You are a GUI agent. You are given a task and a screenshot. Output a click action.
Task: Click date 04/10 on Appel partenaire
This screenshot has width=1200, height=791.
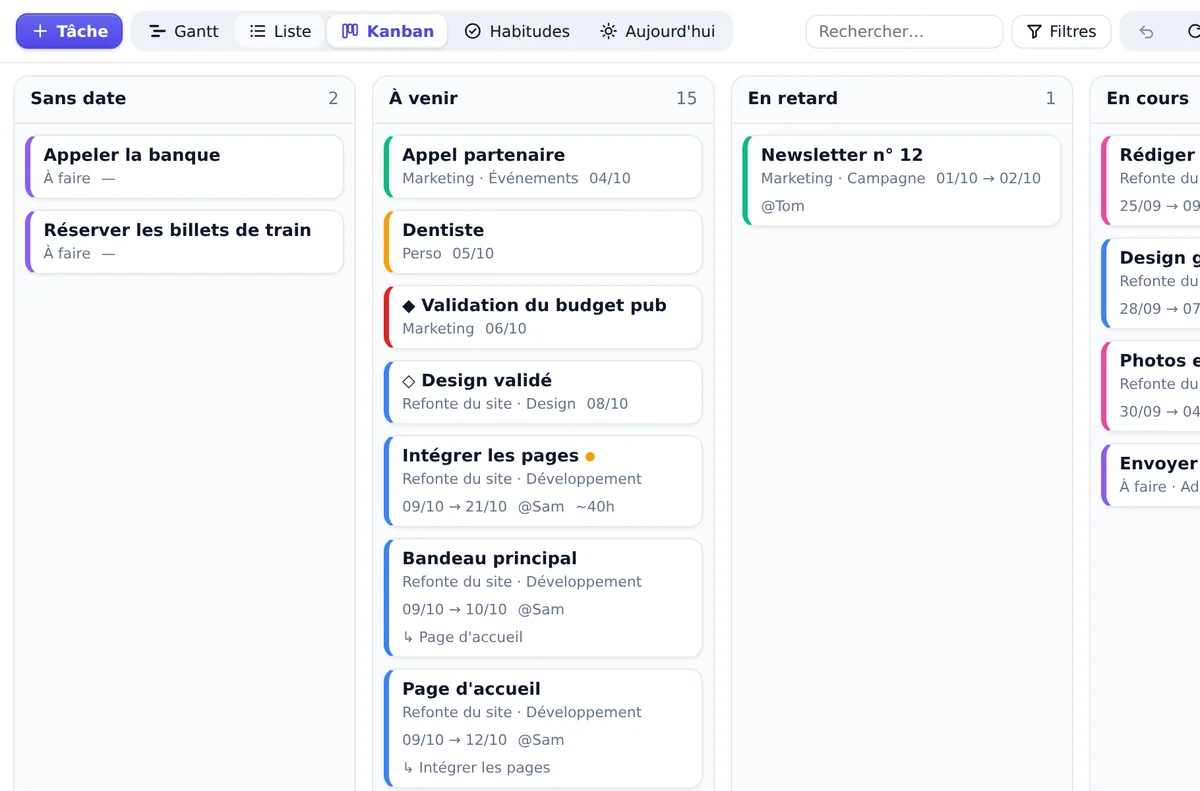(x=610, y=178)
